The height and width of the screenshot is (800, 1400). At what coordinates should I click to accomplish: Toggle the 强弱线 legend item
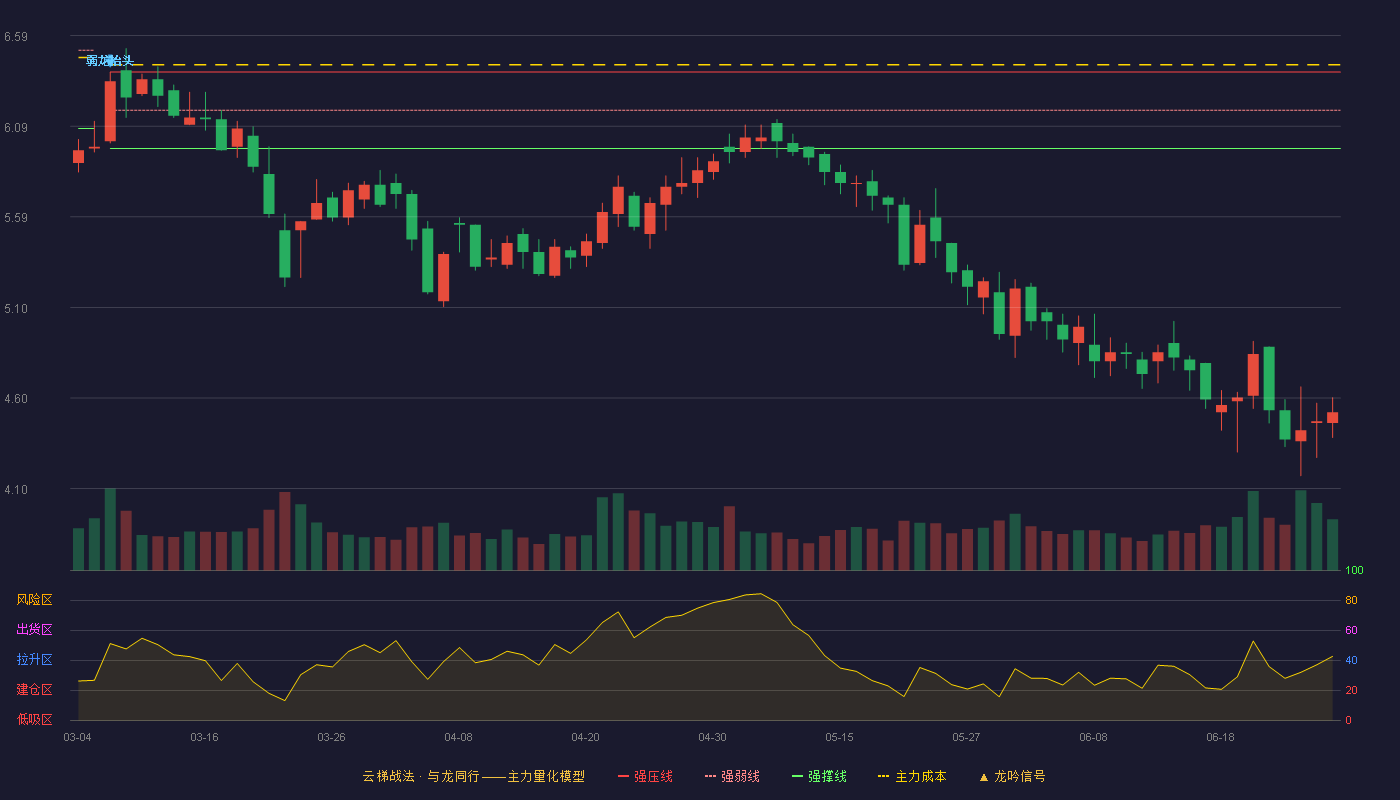732,776
